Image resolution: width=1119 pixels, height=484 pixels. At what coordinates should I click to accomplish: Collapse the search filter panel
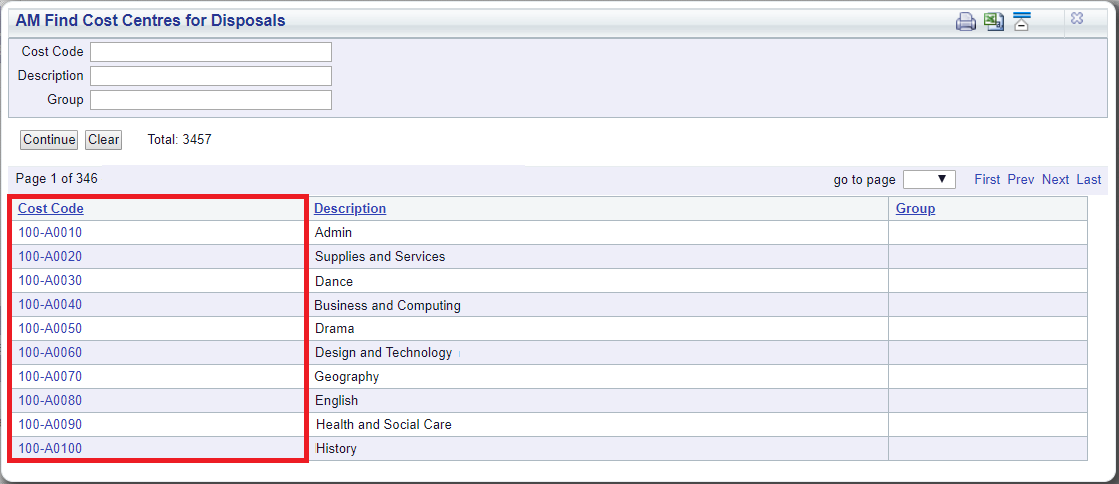pos(1022,21)
